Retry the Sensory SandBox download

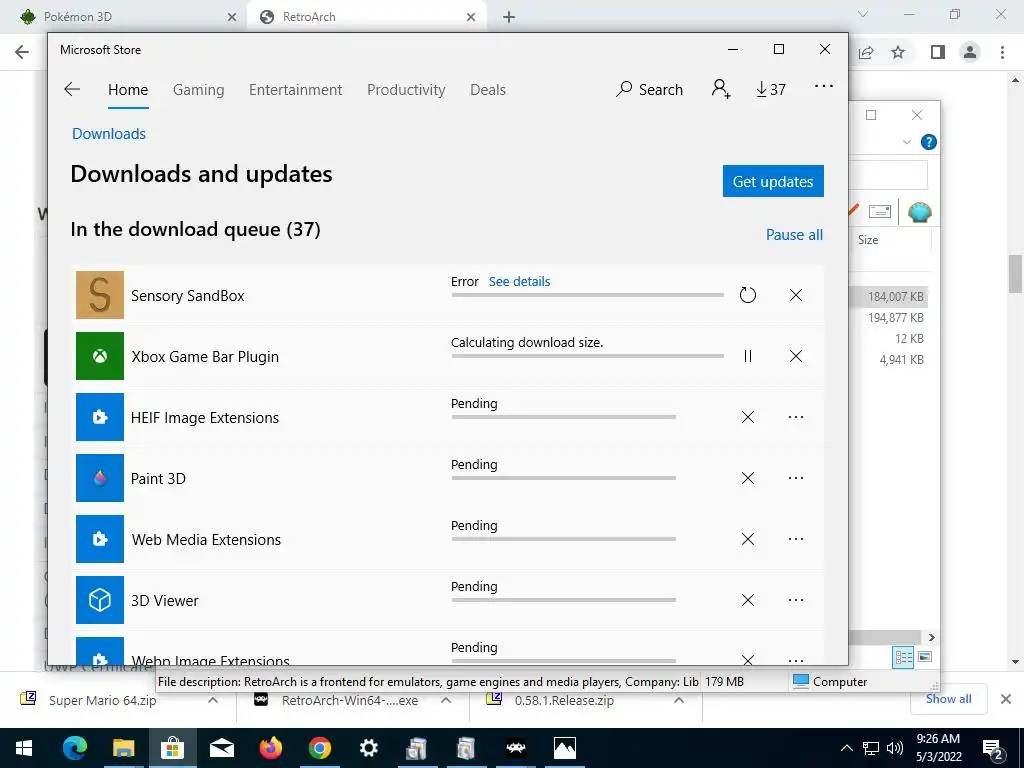[748, 295]
